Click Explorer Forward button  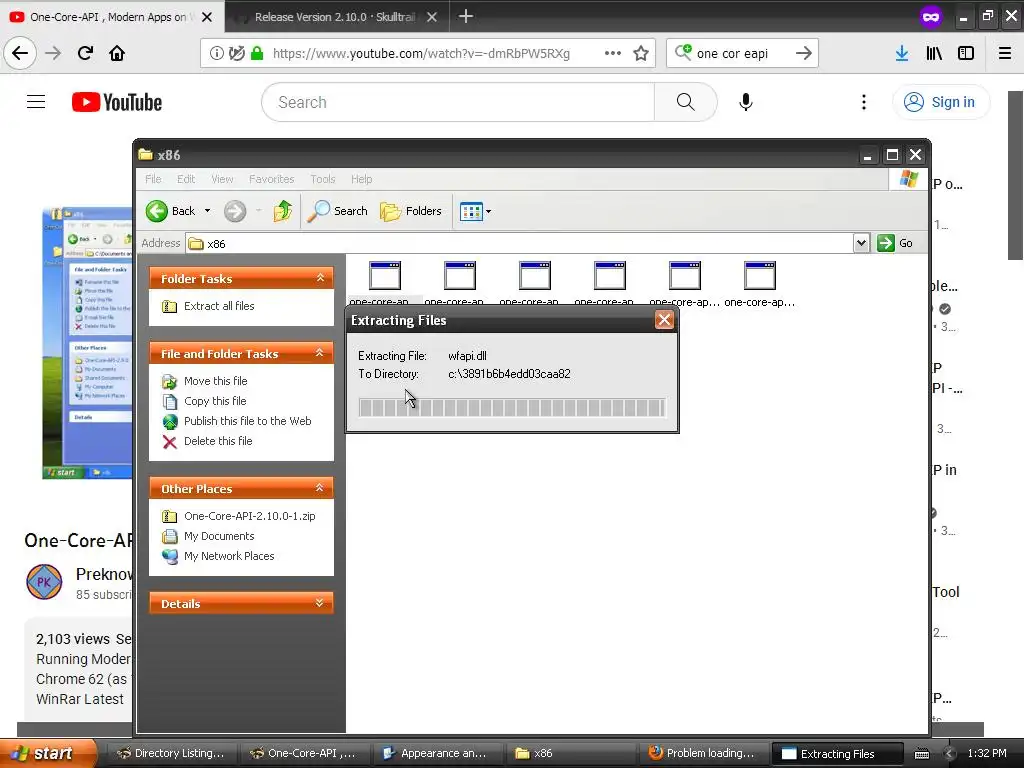pos(235,211)
